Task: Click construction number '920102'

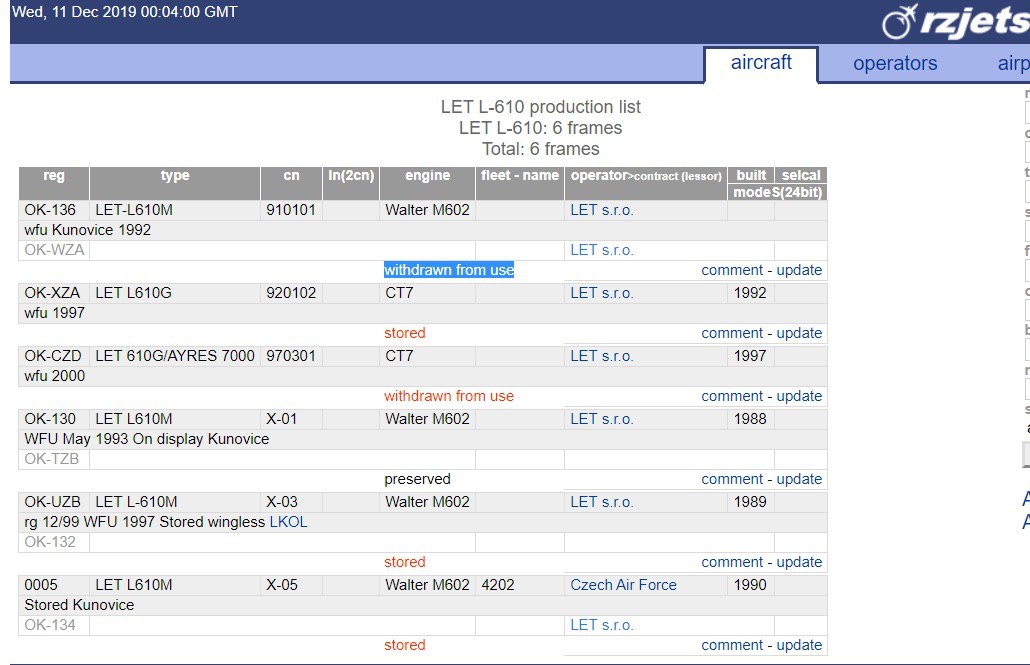Action: pyautogui.click(x=290, y=293)
